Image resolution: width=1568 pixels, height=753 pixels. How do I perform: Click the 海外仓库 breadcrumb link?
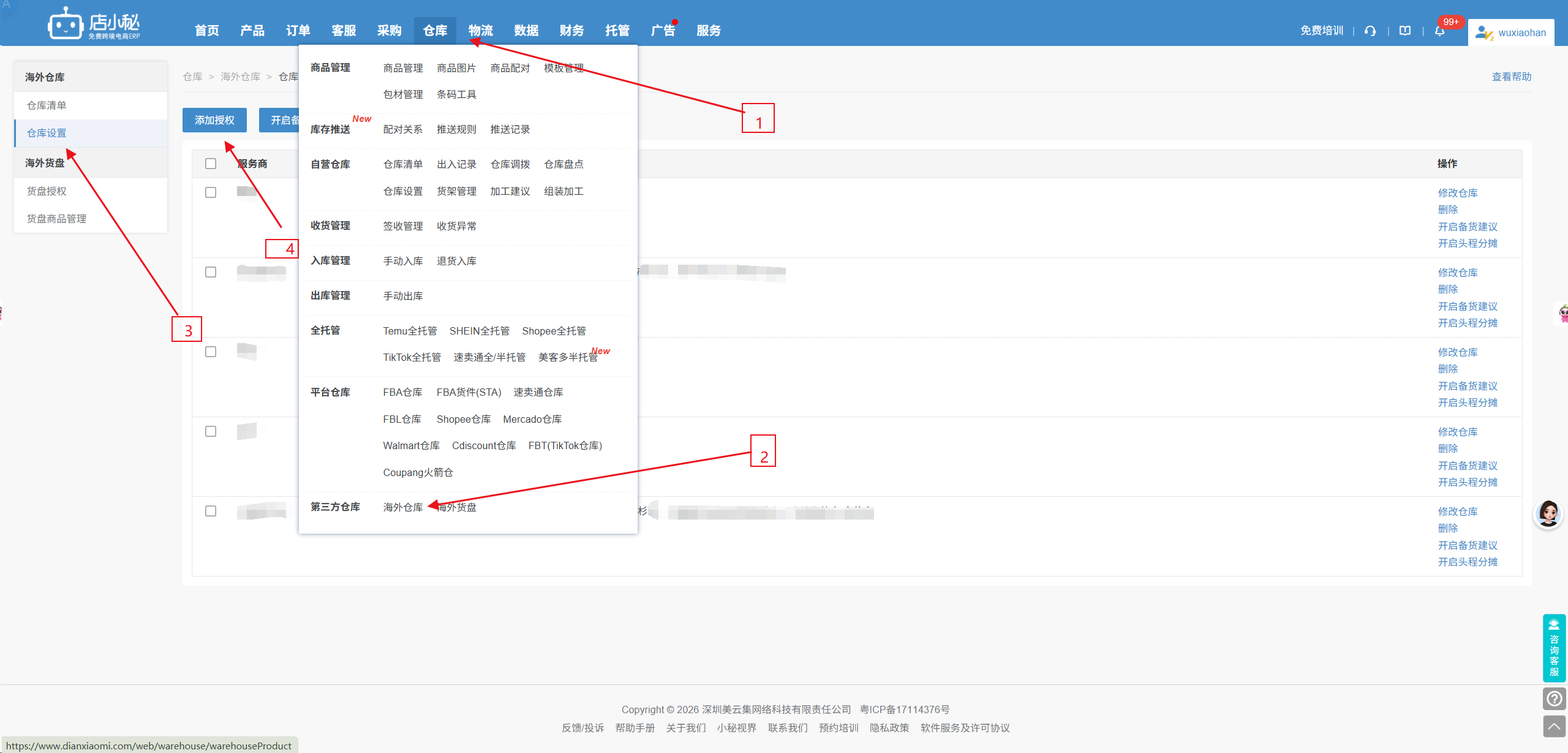point(240,77)
